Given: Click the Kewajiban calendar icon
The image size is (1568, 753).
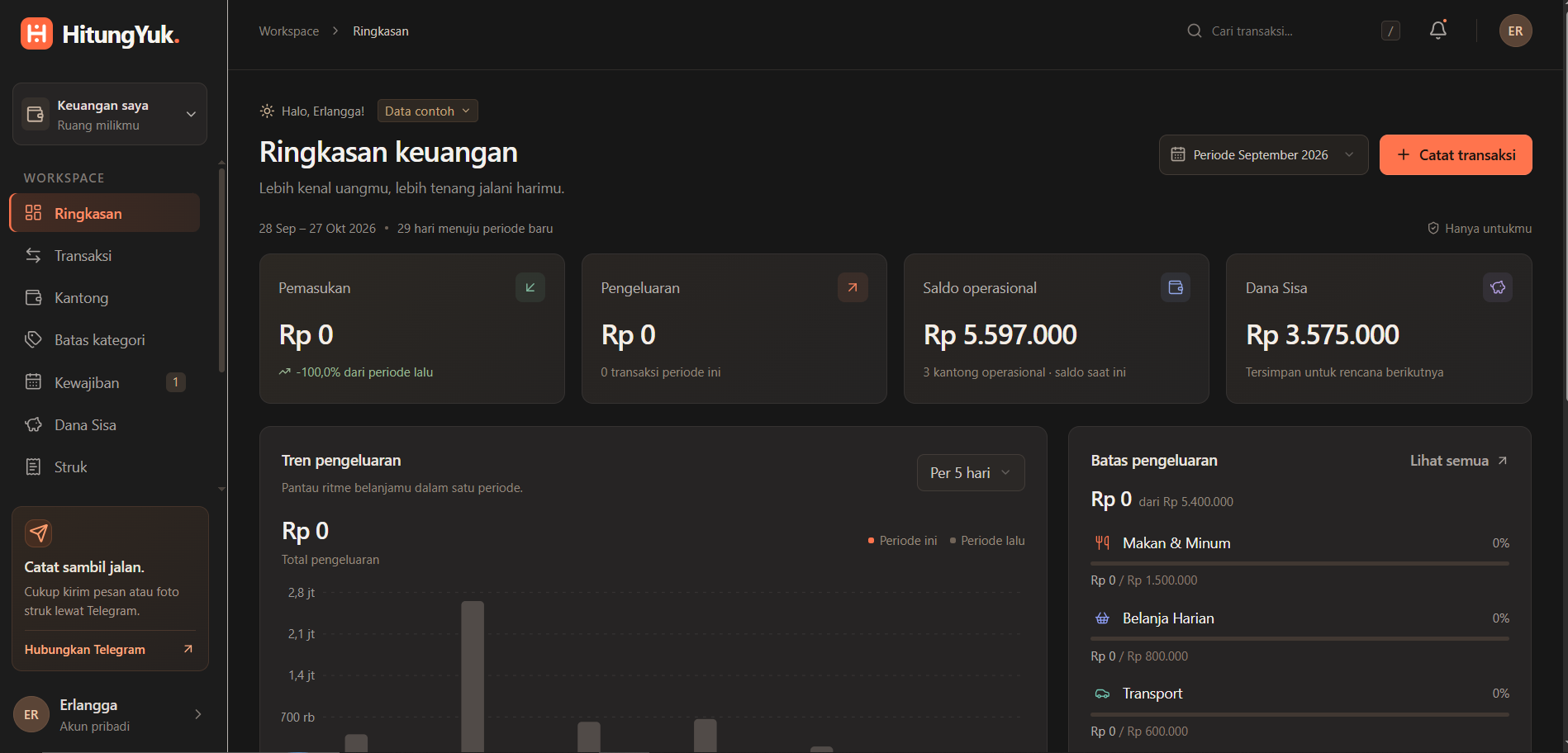Looking at the screenshot, I should click(33, 382).
